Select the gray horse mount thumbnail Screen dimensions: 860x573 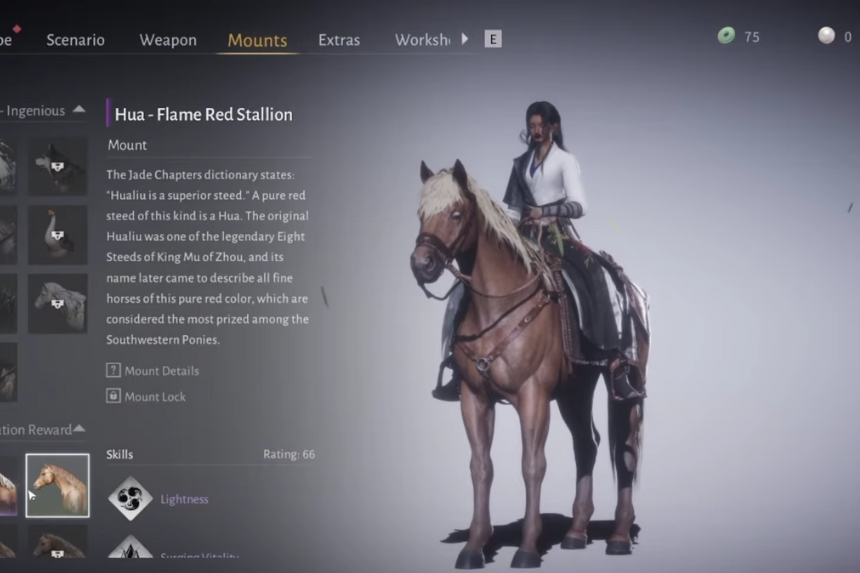(58, 304)
